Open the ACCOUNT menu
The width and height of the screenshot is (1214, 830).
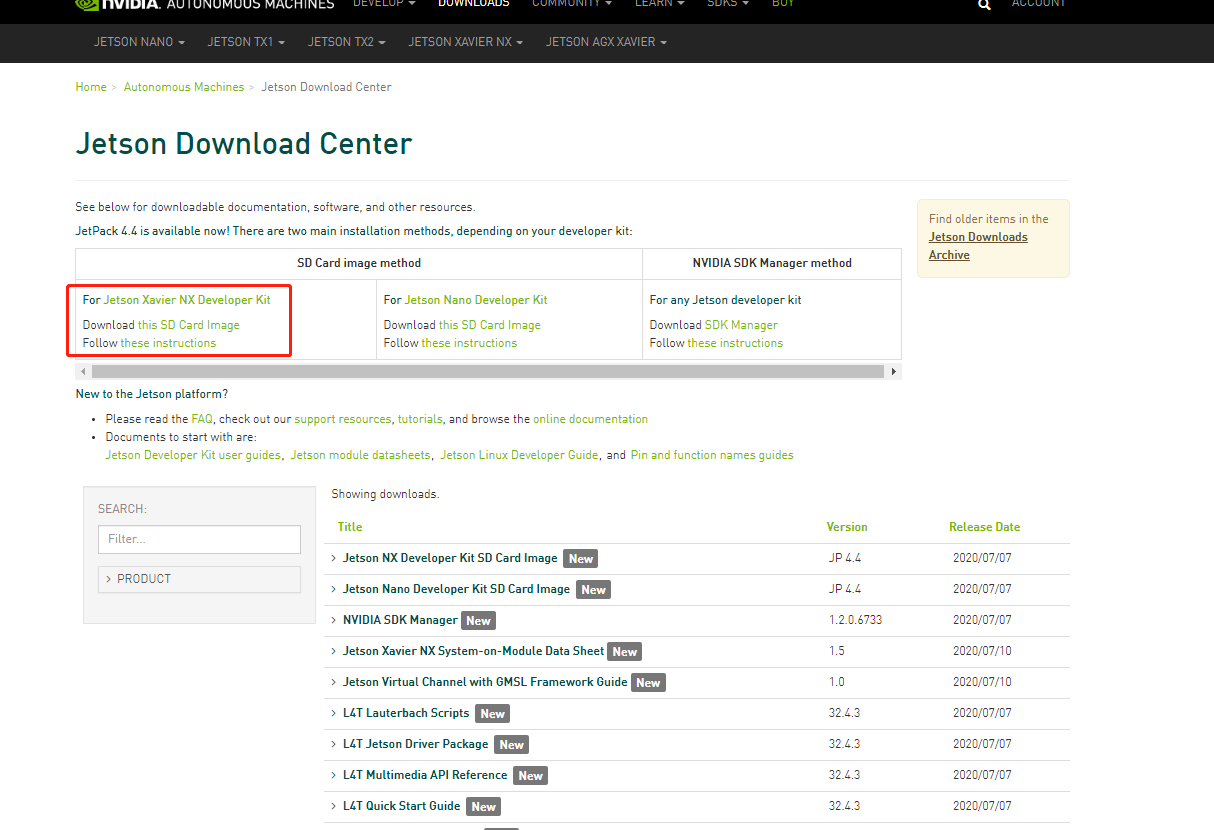(x=1039, y=4)
